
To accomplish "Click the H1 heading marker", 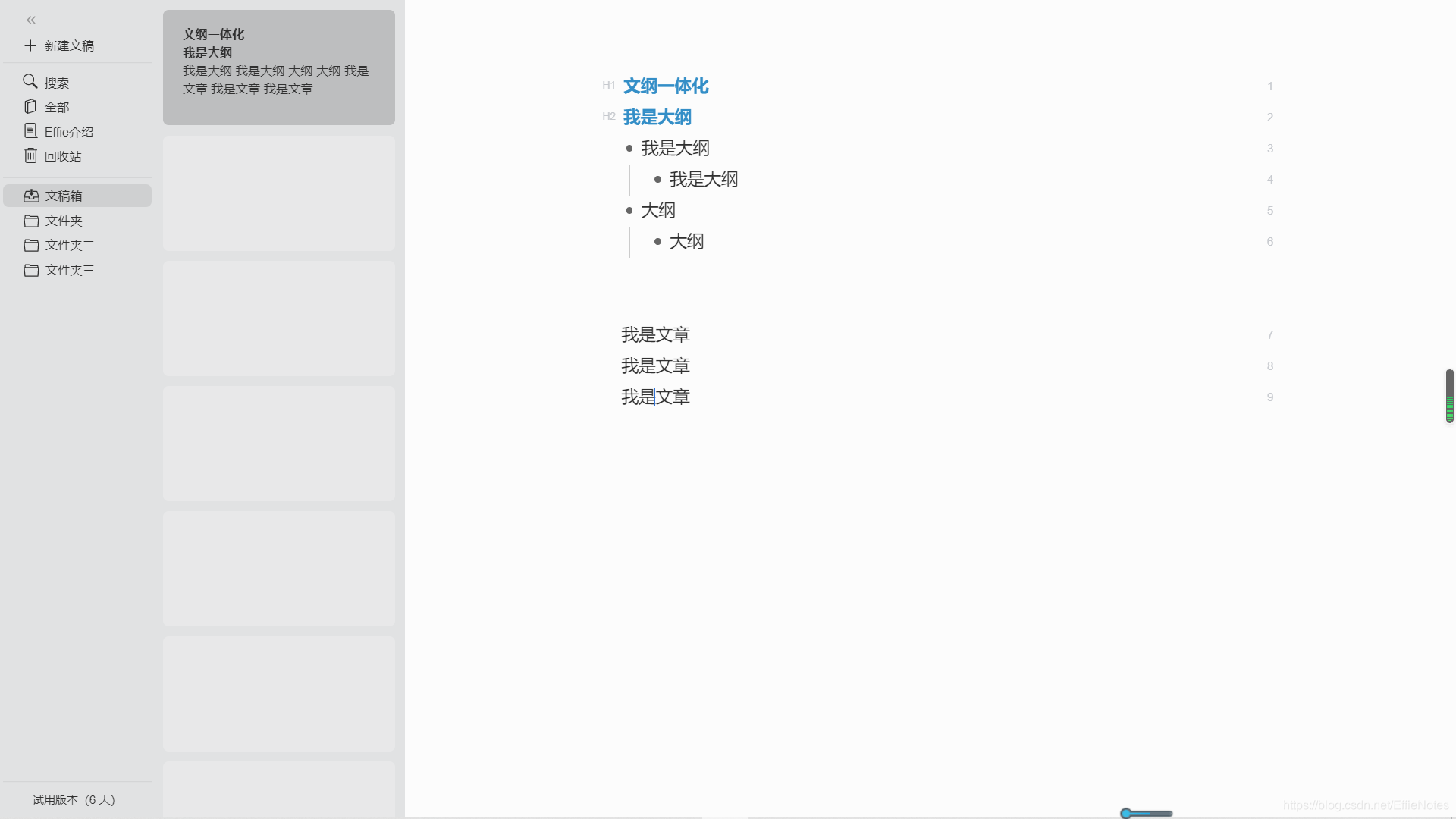I will click(608, 86).
